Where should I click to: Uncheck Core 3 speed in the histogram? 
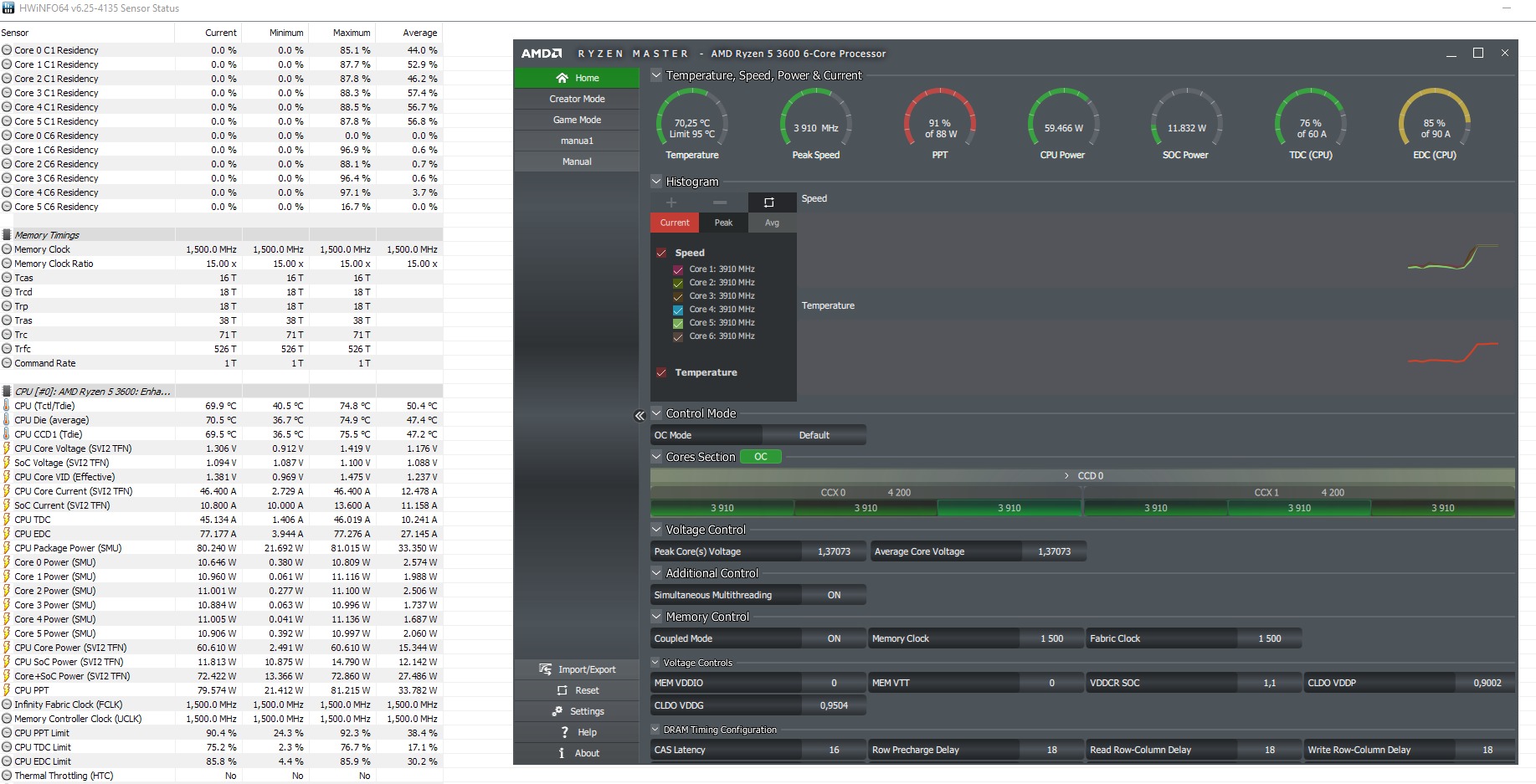tap(678, 297)
